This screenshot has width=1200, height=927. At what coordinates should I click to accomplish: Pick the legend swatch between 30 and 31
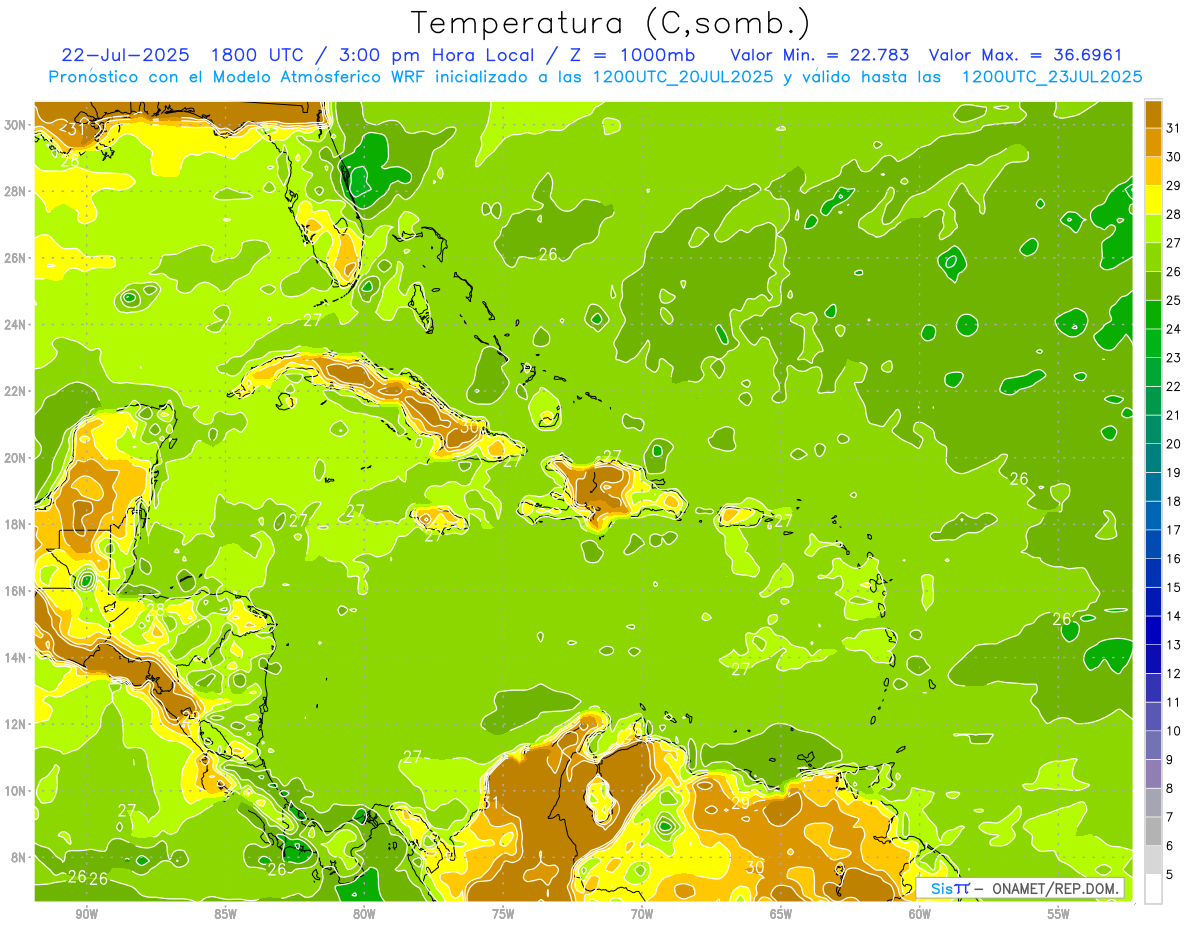point(1153,142)
